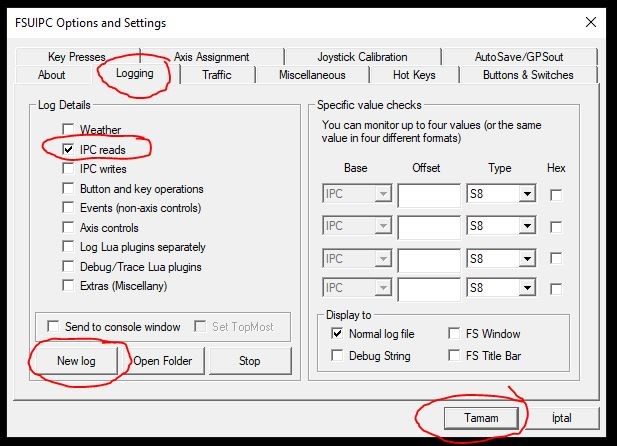Enable FS Window display option
The width and height of the screenshot is (617, 446).
pos(454,333)
